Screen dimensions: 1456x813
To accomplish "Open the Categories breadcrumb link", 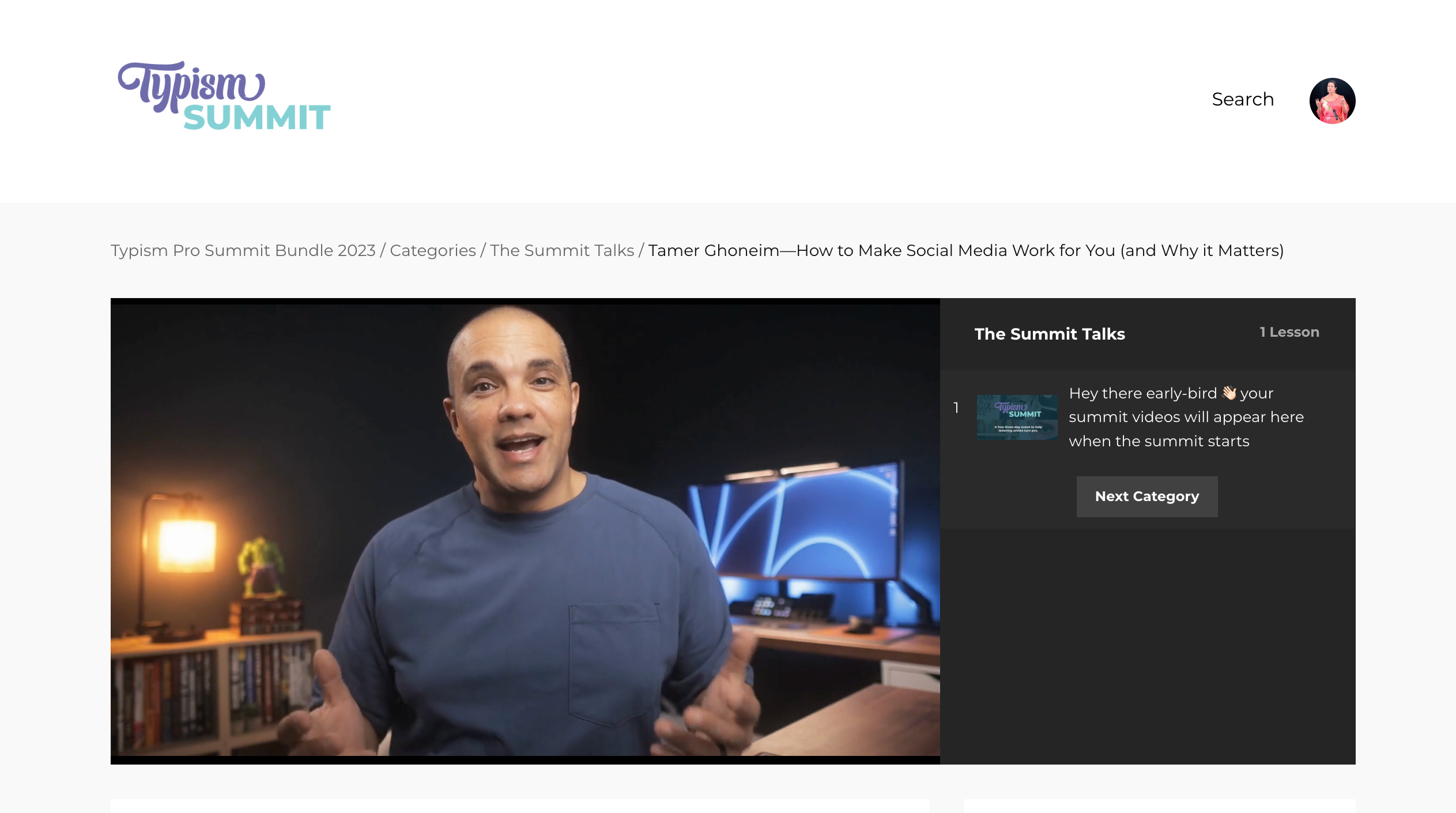I will [x=433, y=250].
